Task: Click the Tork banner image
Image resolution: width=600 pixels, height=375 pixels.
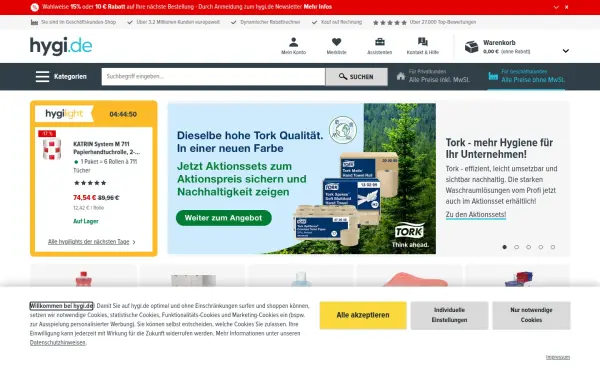Action: click(302, 178)
